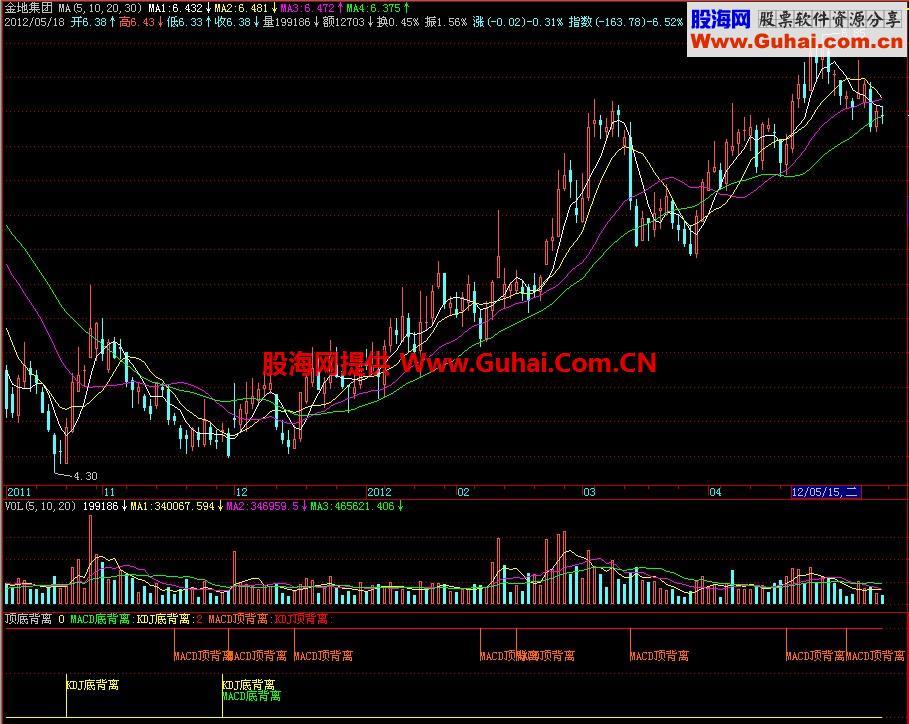Open the VOL(5,10,20) indicator settings
The width and height of the screenshot is (909, 724).
click(40, 507)
